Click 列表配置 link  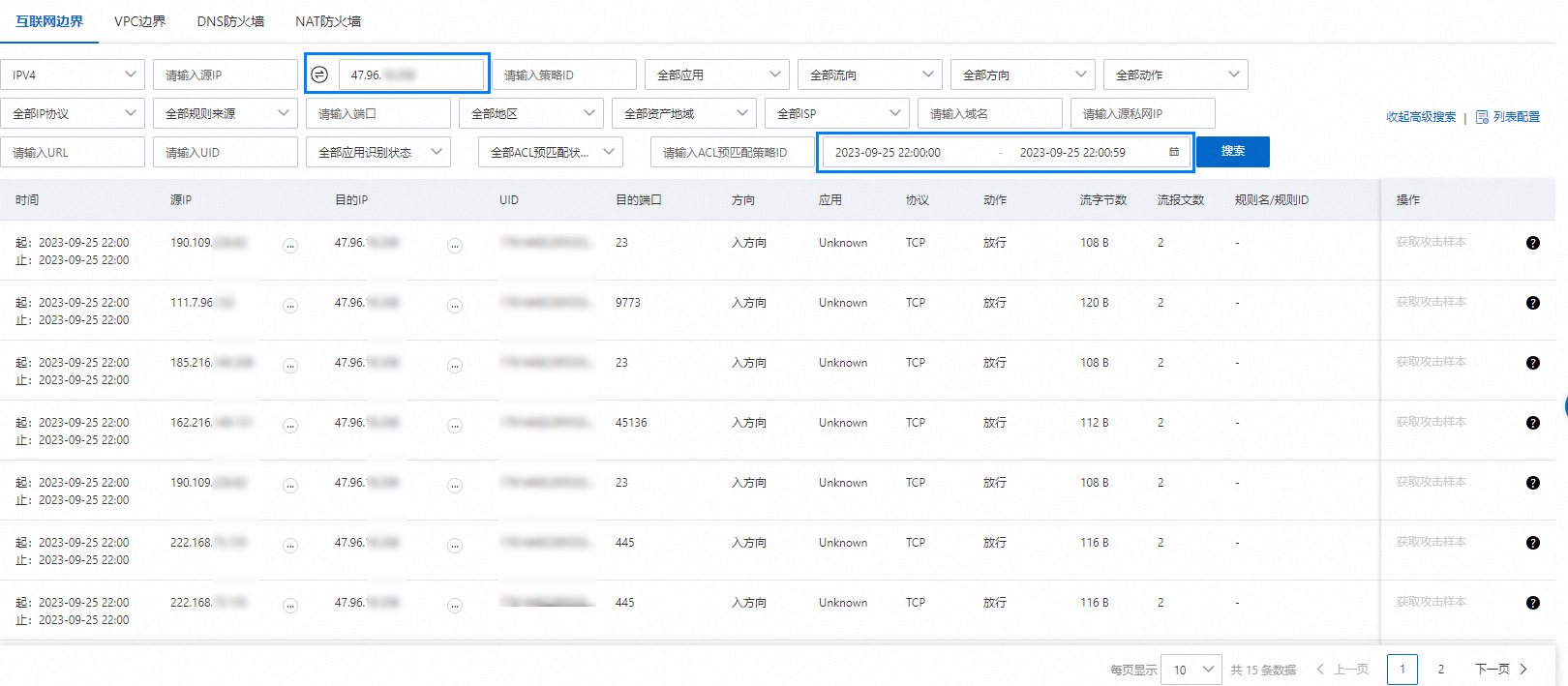[1517, 117]
